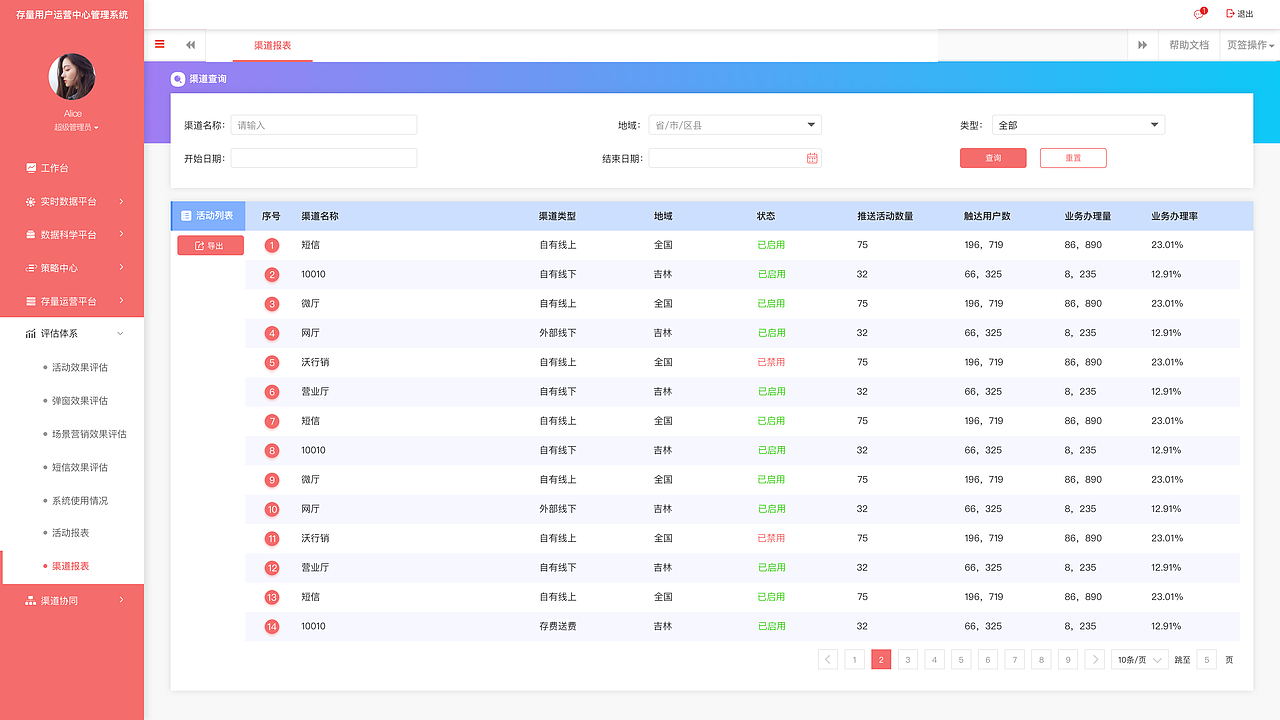The height and width of the screenshot is (720, 1280).
Task: Click the 导出 export button
Action: tap(210, 245)
